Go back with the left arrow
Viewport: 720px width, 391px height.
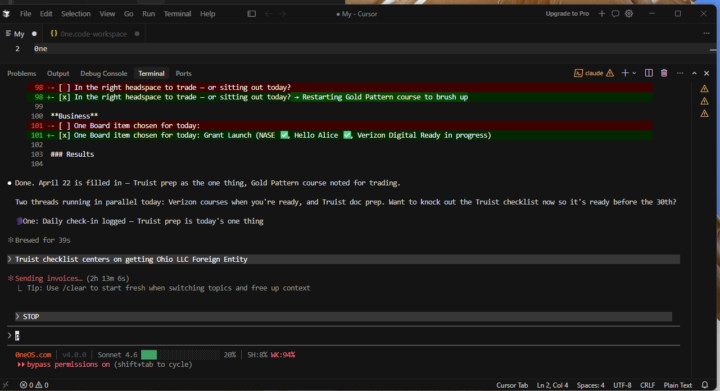(x=269, y=14)
